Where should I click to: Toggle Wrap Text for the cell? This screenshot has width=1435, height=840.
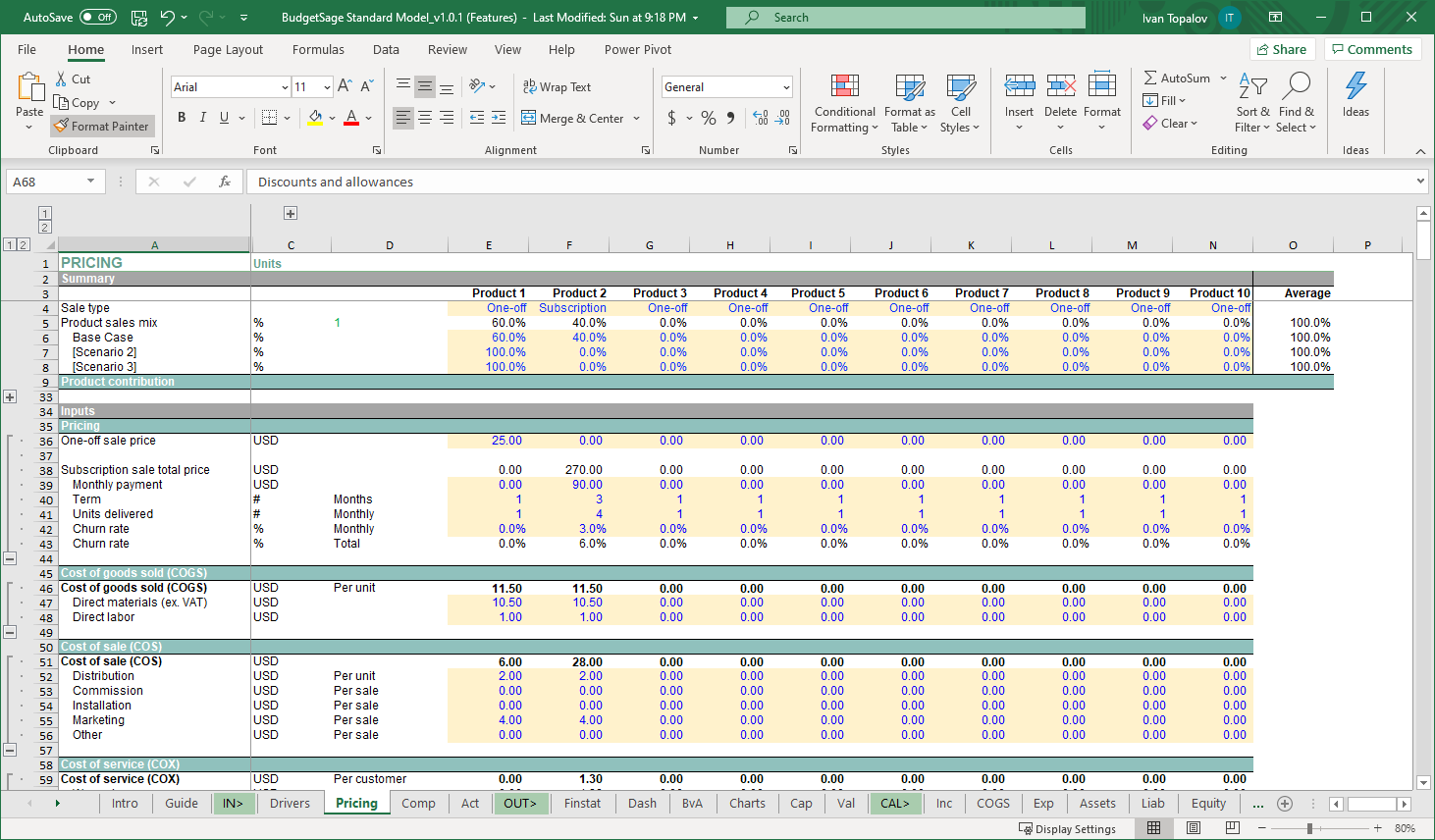[557, 87]
